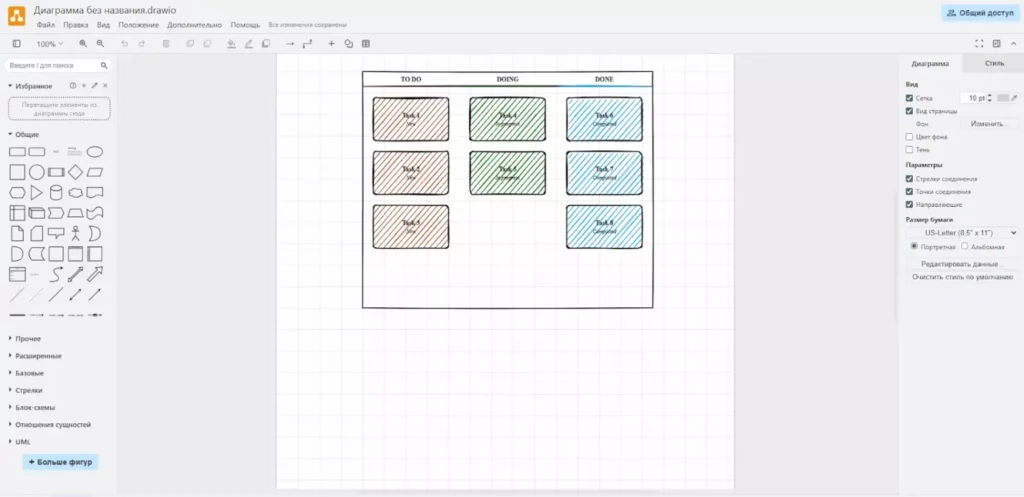Select the diamond shape in Общие
Screen dimensions: 1024x497
76,172
